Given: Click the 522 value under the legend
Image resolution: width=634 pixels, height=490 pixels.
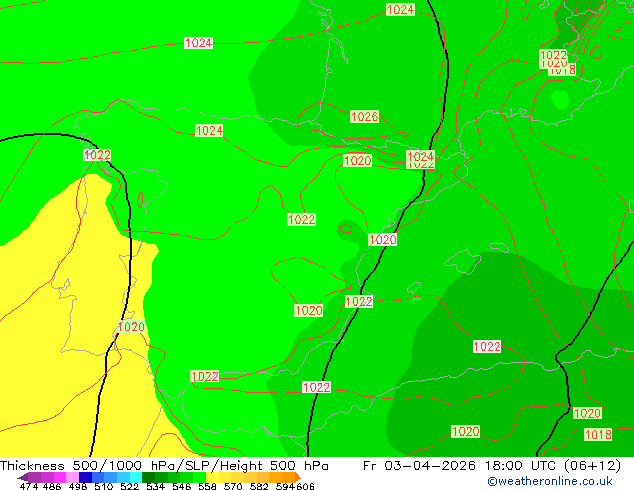Looking at the screenshot, I should point(129,486).
